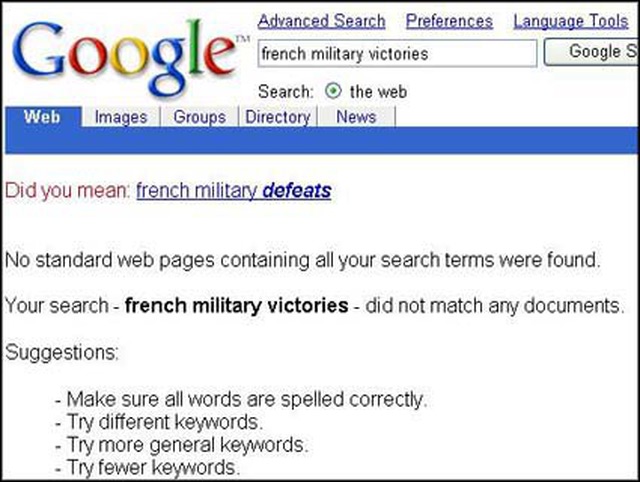Click the bold 'french military victories' query text
This screenshot has width=640, height=482.
236,306
